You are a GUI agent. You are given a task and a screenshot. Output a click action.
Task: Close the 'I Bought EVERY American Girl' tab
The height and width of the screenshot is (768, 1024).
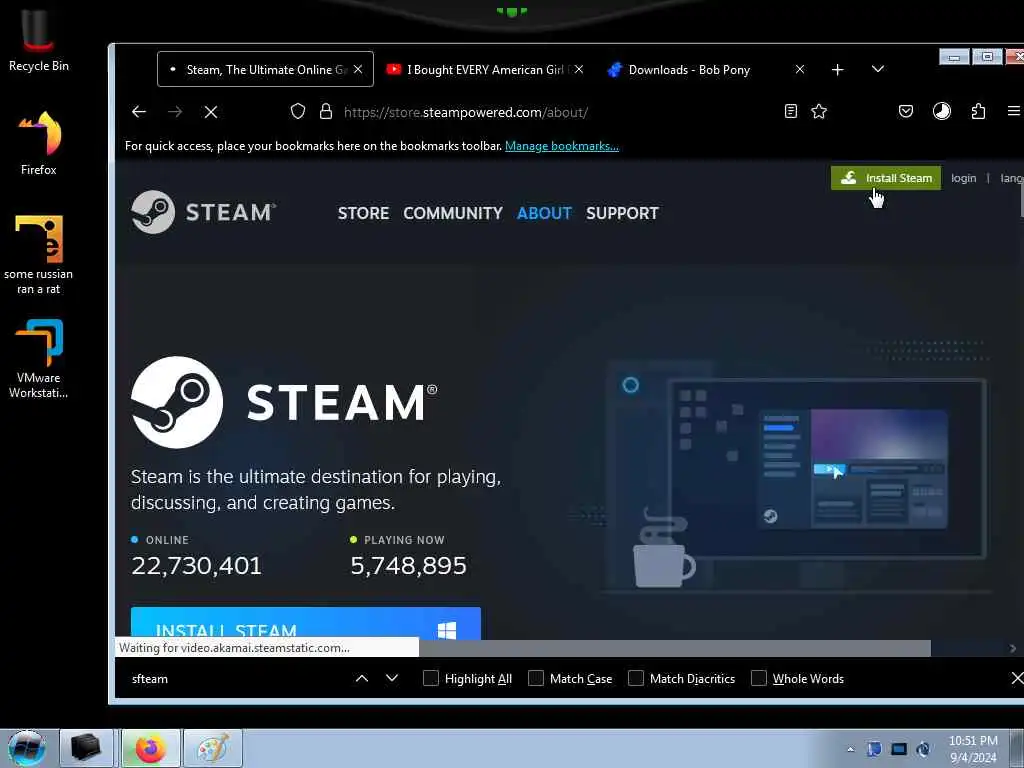579,69
